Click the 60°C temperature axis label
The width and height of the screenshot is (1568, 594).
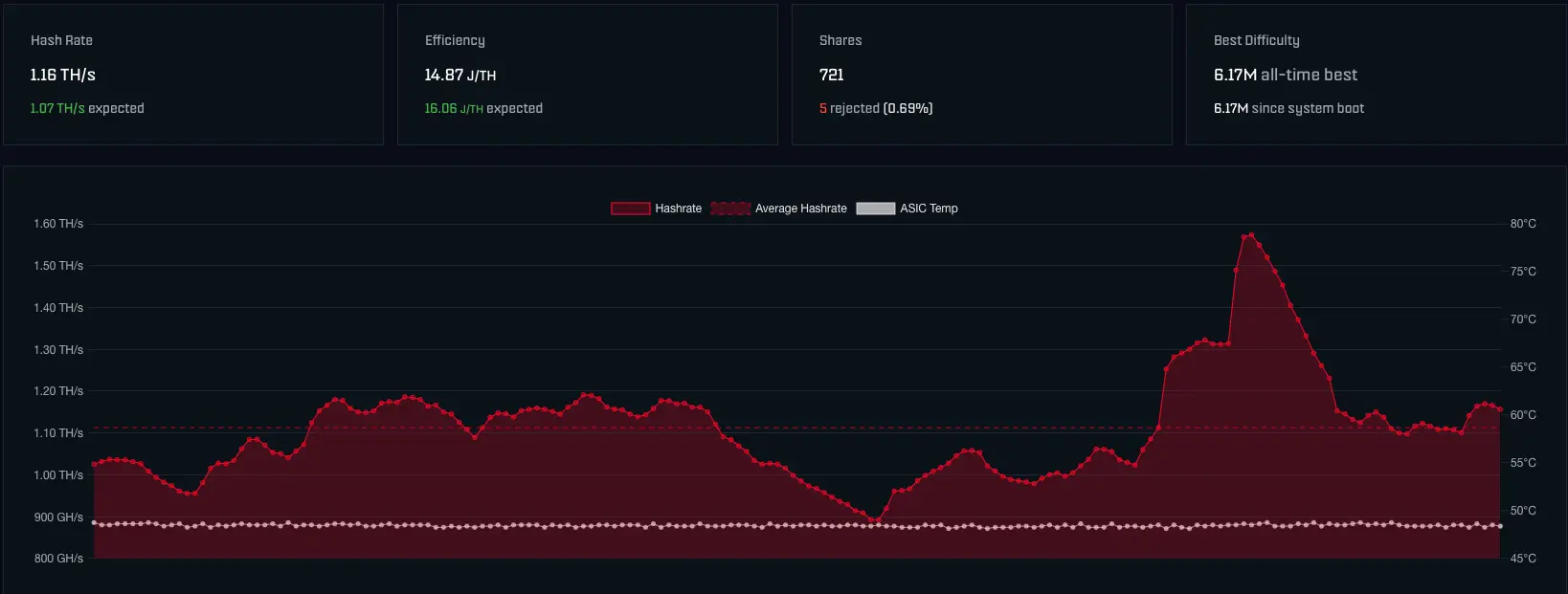1523,415
